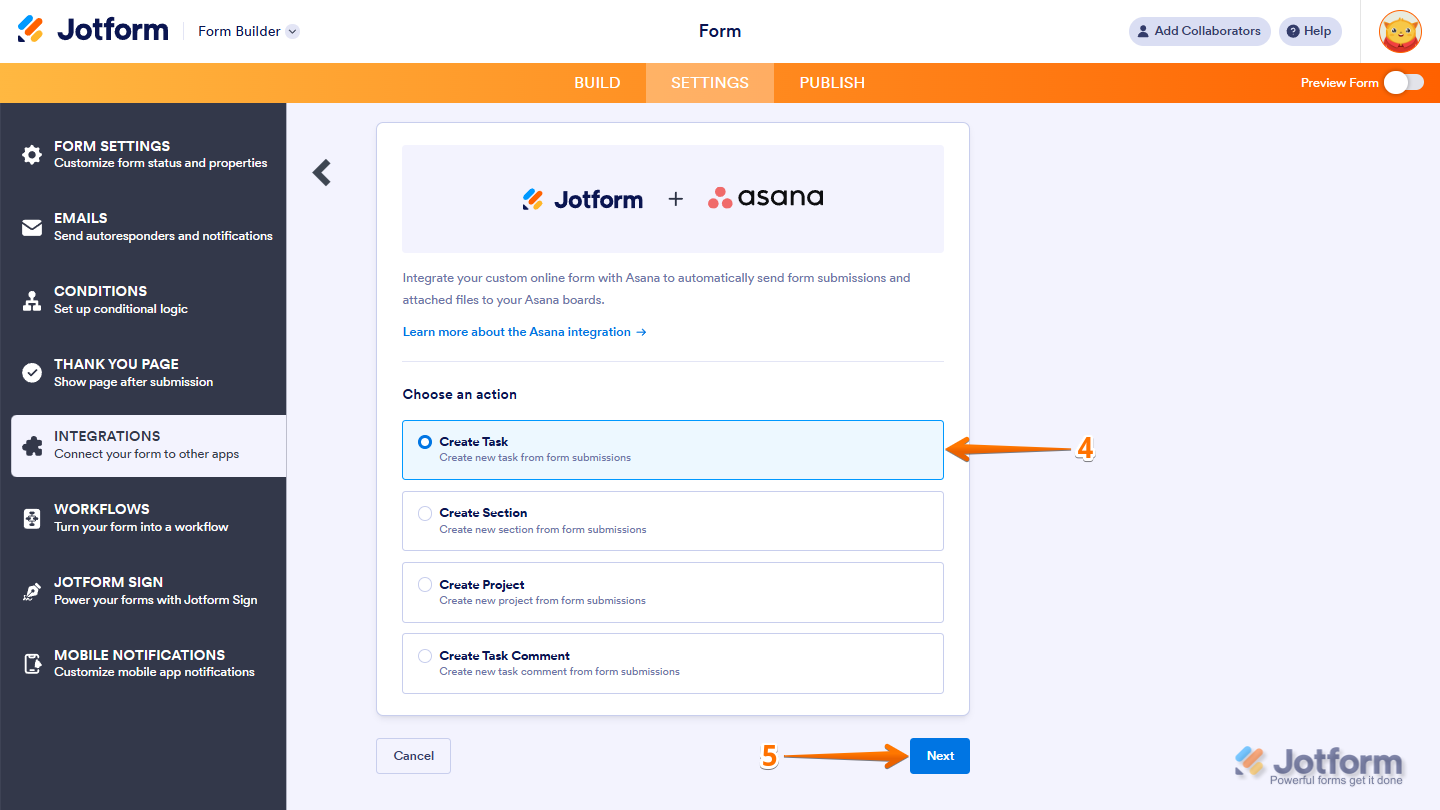Select Create Task Comment option
The height and width of the screenshot is (810, 1440).
click(424, 655)
